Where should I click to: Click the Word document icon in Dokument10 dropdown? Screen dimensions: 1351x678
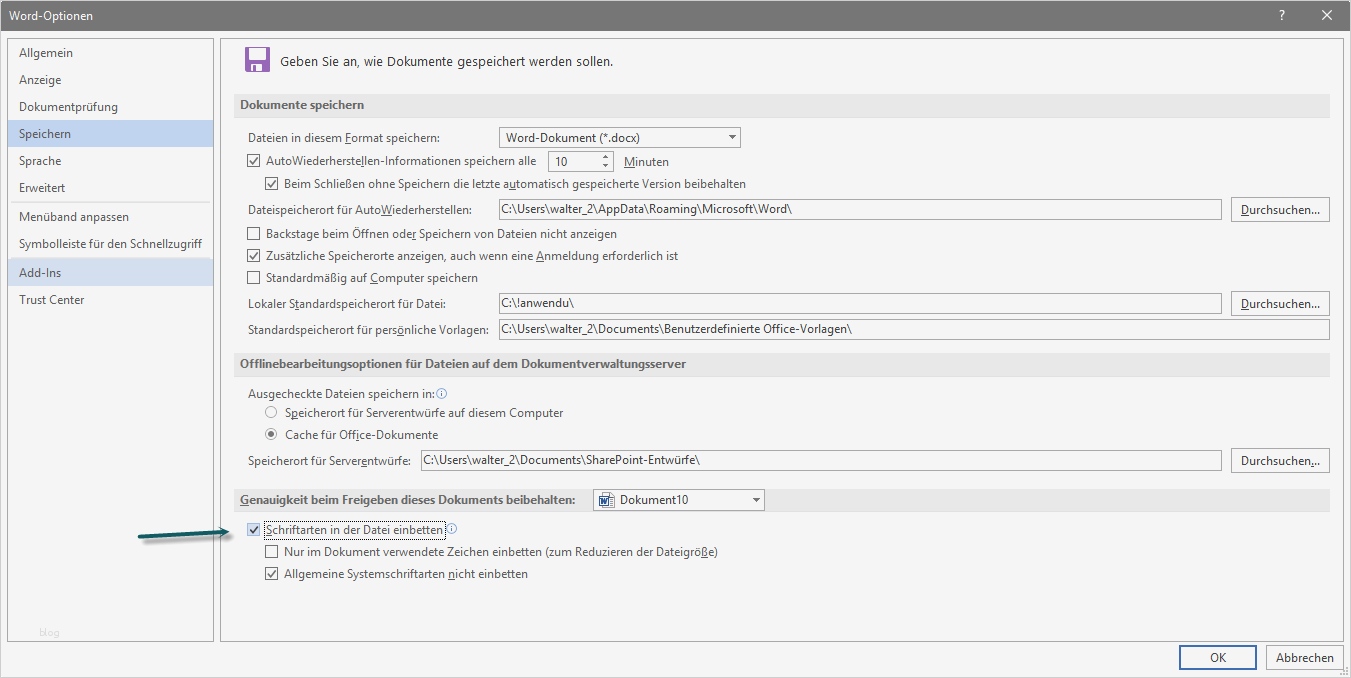pos(605,500)
